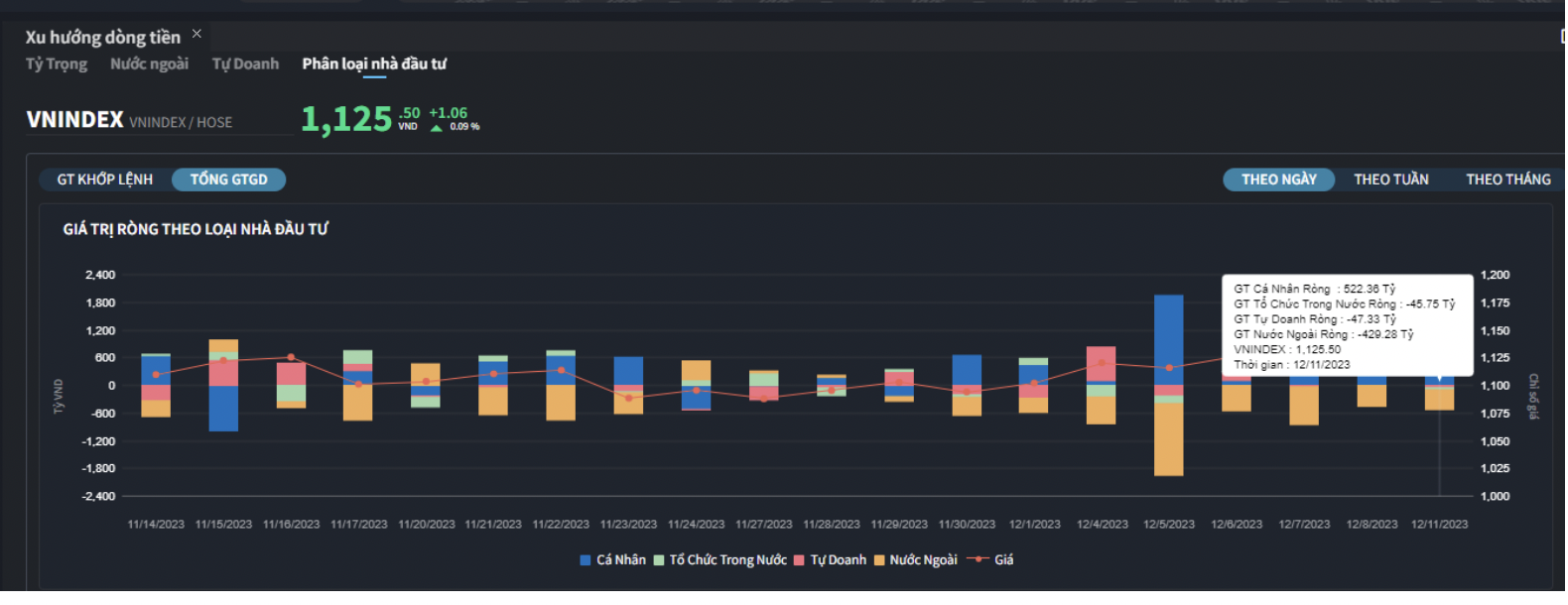Toggle the Giá line legend marker
1568x605 pixels.
[x=978, y=559]
